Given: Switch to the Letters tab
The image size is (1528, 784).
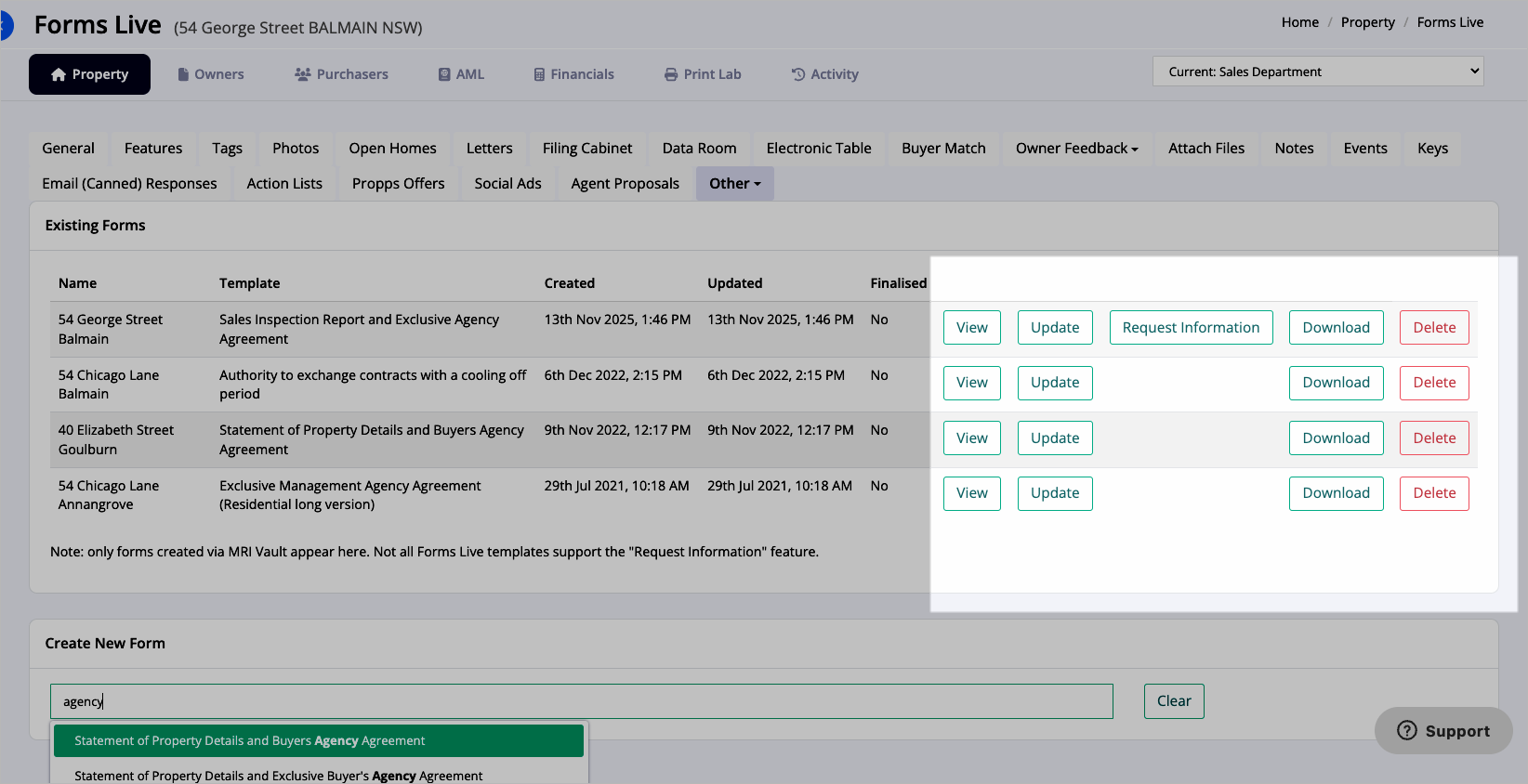Looking at the screenshot, I should [489, 149].
